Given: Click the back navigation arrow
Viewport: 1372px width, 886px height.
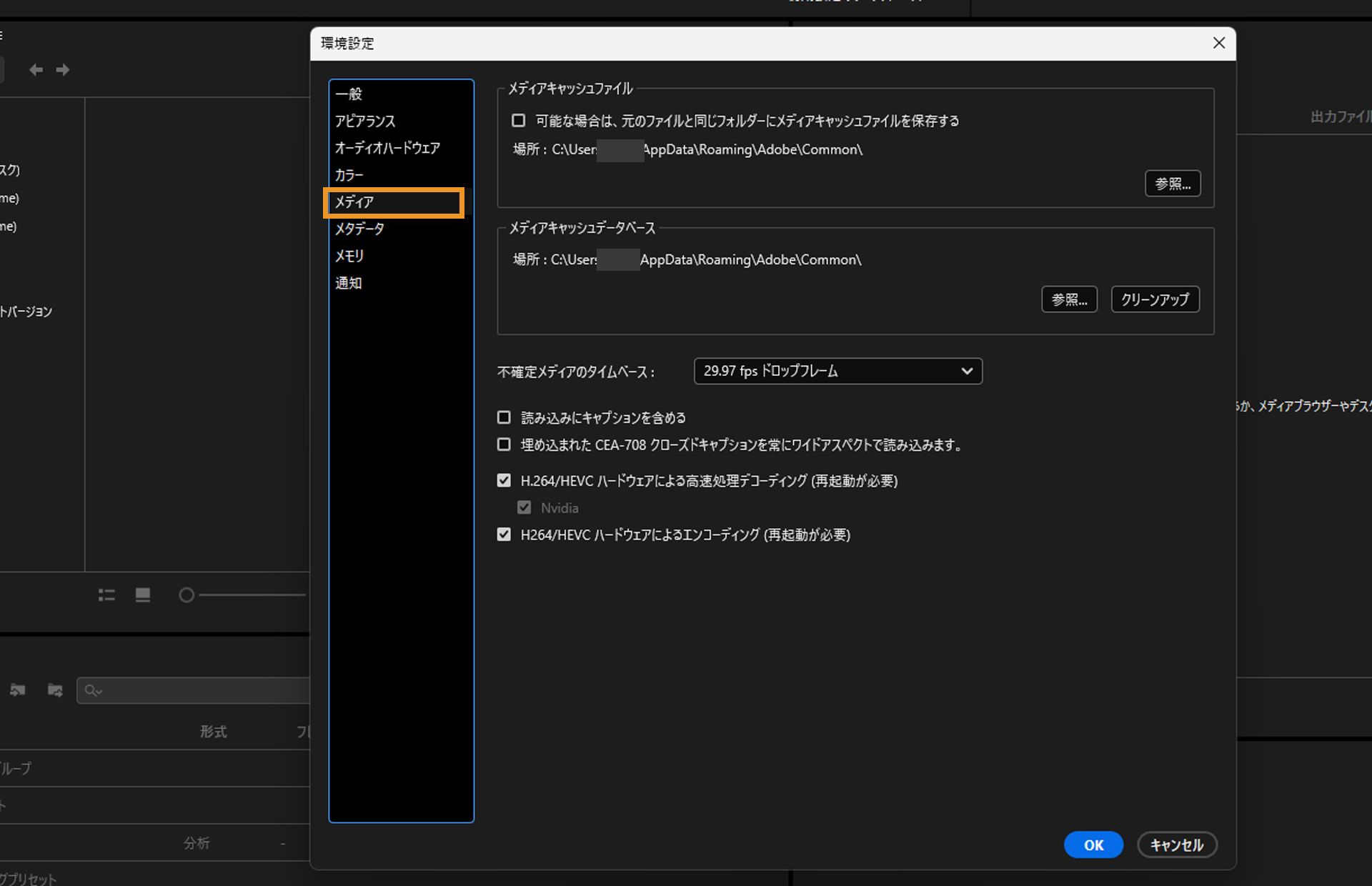Looking at the screenshot, I should tap(35, 69).
